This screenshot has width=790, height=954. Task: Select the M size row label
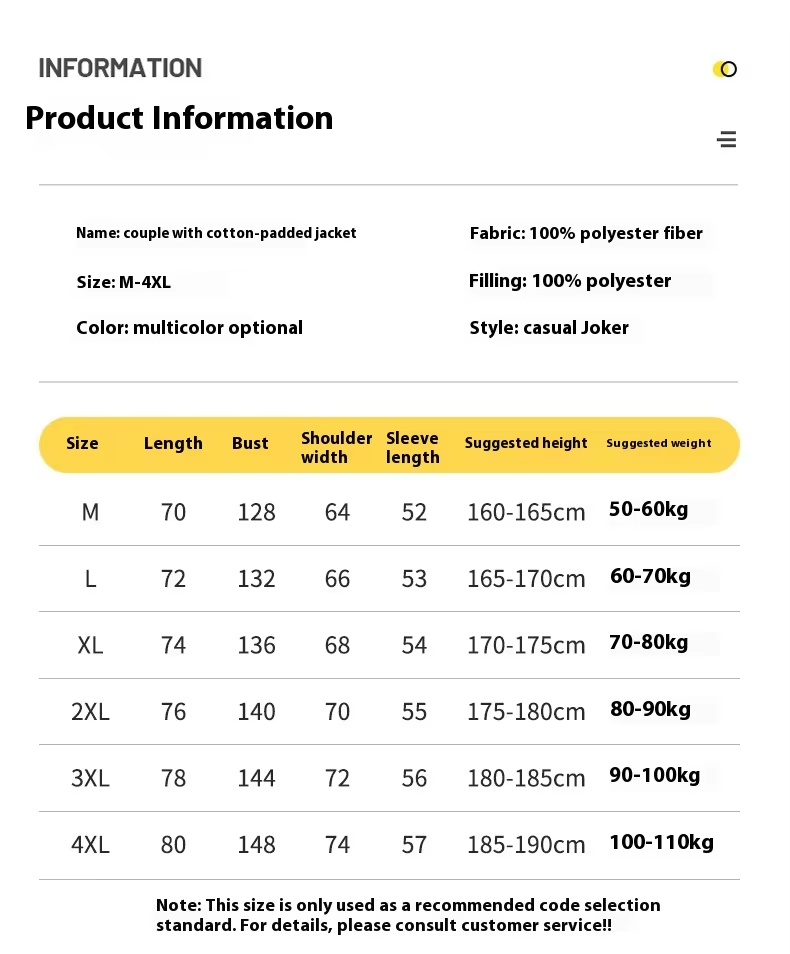90,512
